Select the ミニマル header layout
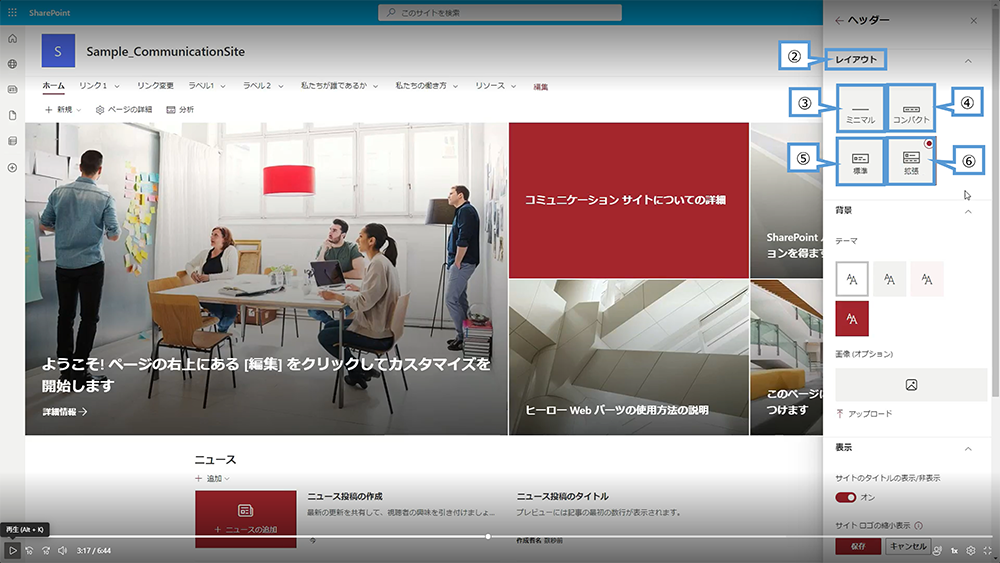 (x=860, y=108)
